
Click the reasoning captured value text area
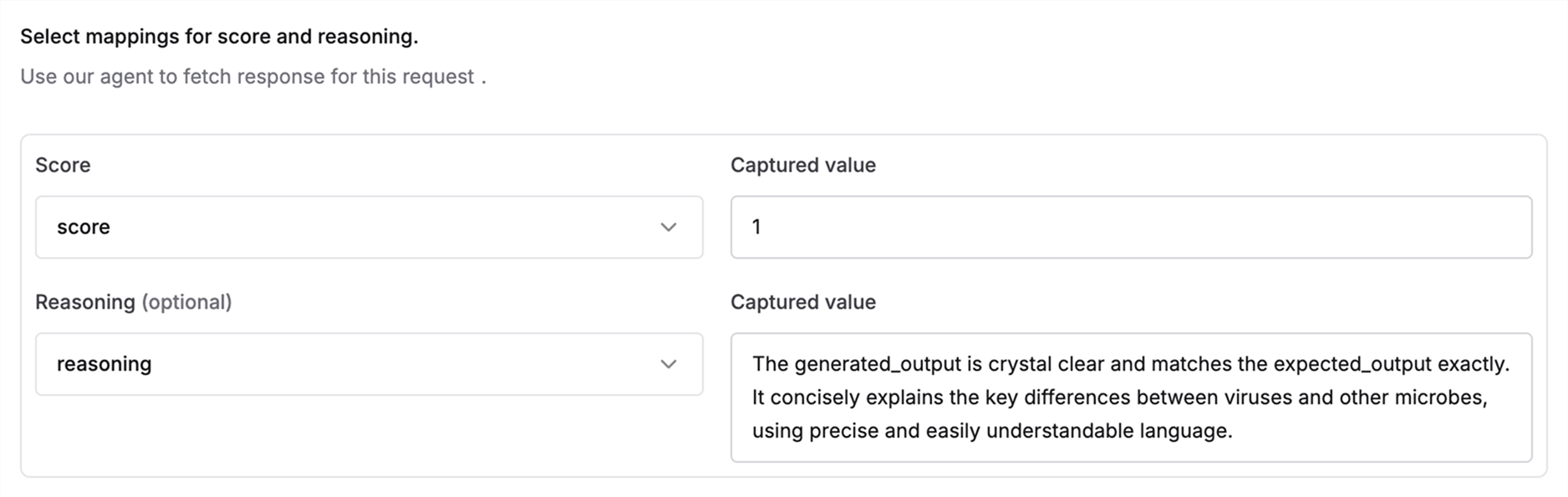tap(1130, 398)
